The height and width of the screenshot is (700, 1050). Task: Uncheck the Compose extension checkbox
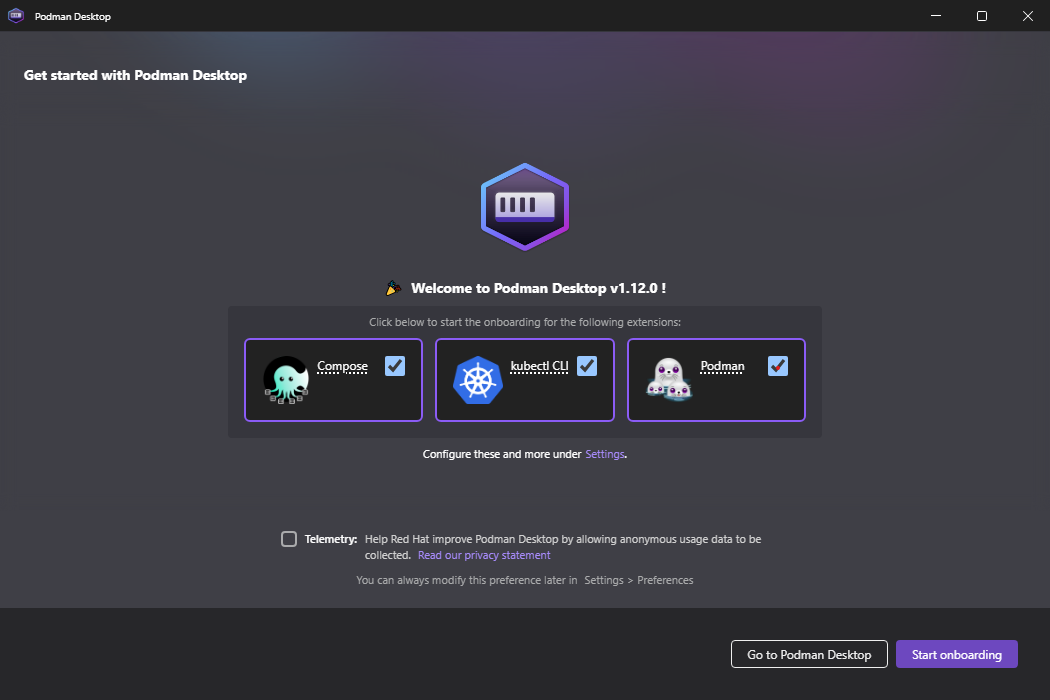pyautogui.click(x=395, y=366)
